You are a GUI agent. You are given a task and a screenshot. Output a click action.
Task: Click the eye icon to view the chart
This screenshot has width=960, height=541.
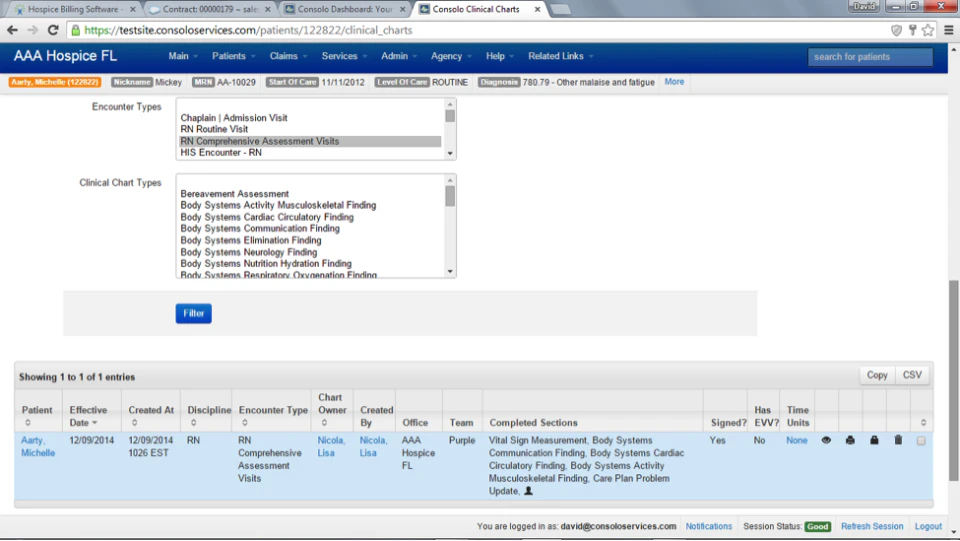(826, 440)
